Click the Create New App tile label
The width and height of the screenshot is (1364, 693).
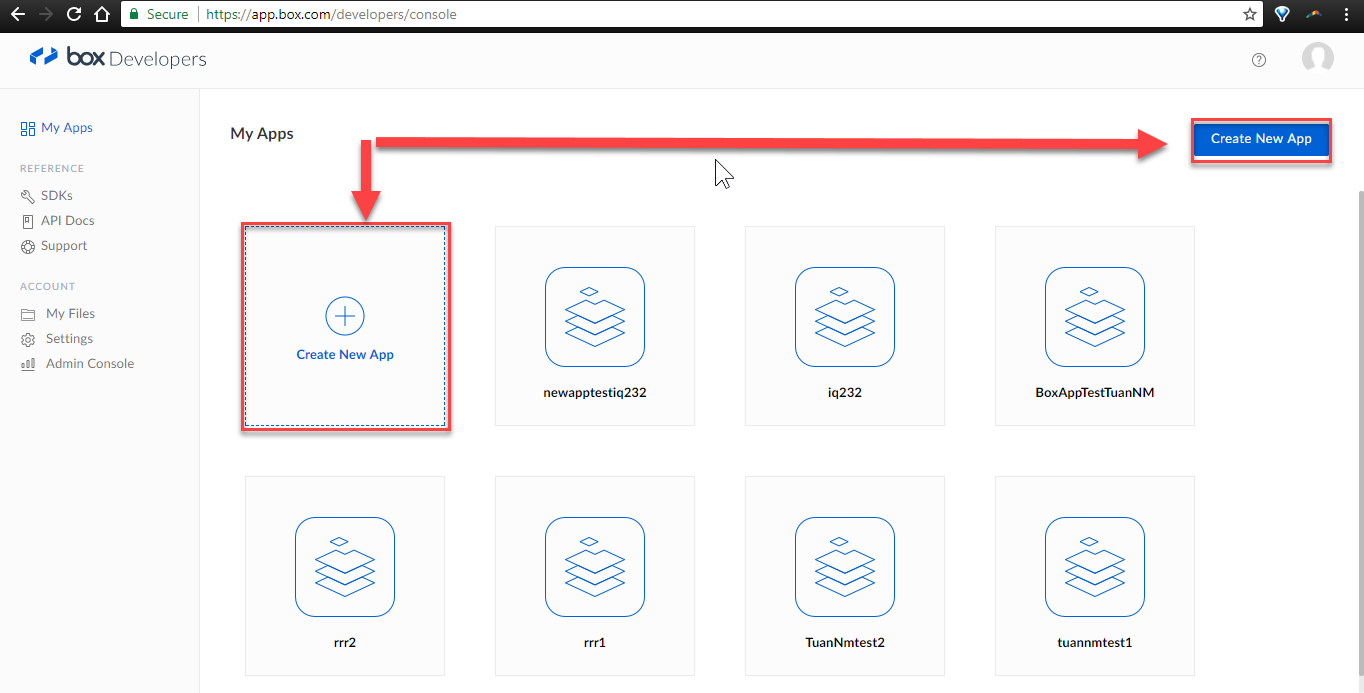point(345,355)
